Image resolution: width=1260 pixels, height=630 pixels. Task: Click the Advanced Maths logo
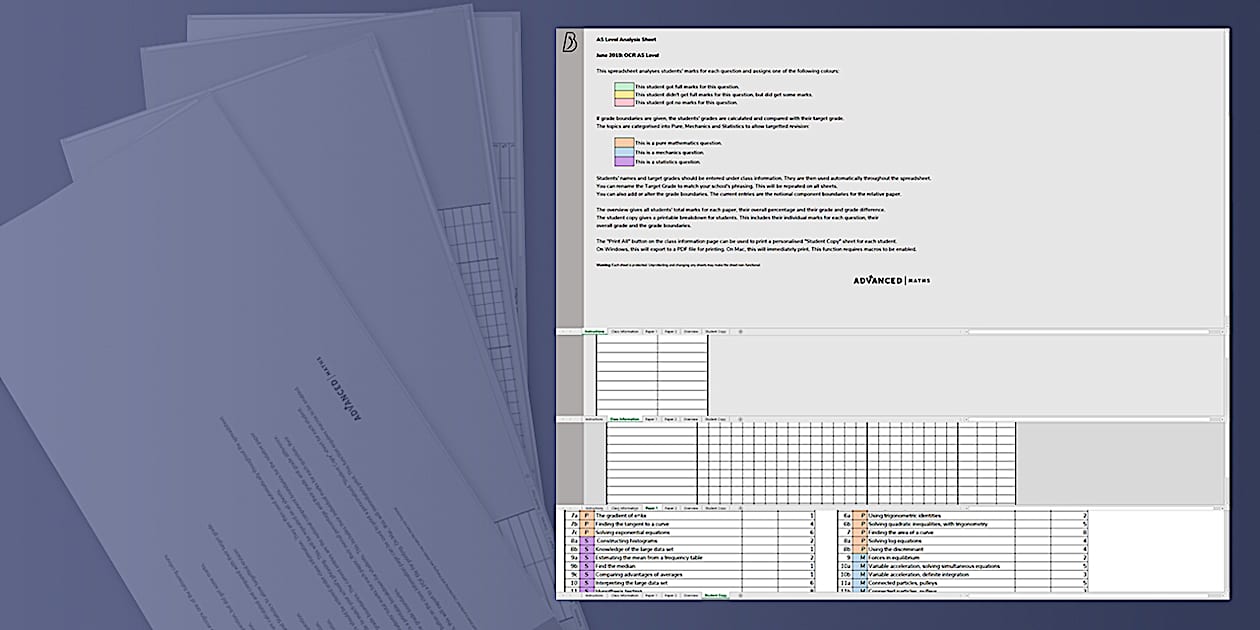pyautogui.click(x=891, y=280)
